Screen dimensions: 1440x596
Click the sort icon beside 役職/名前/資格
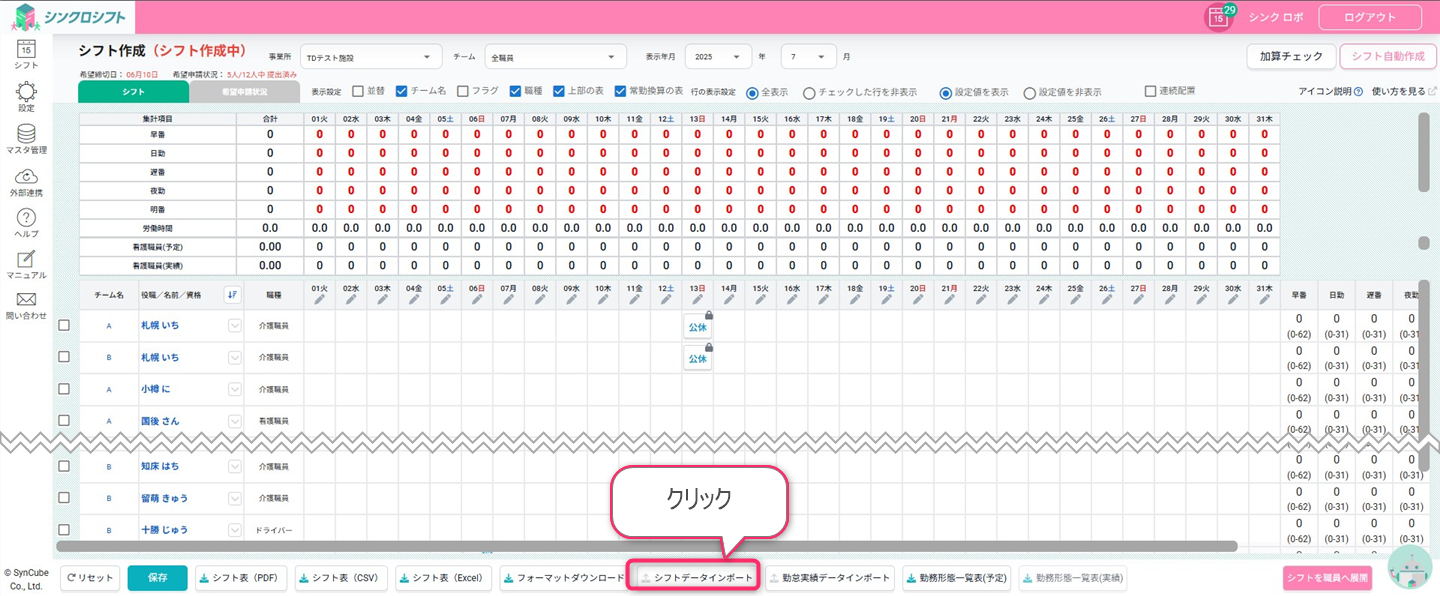232,294
